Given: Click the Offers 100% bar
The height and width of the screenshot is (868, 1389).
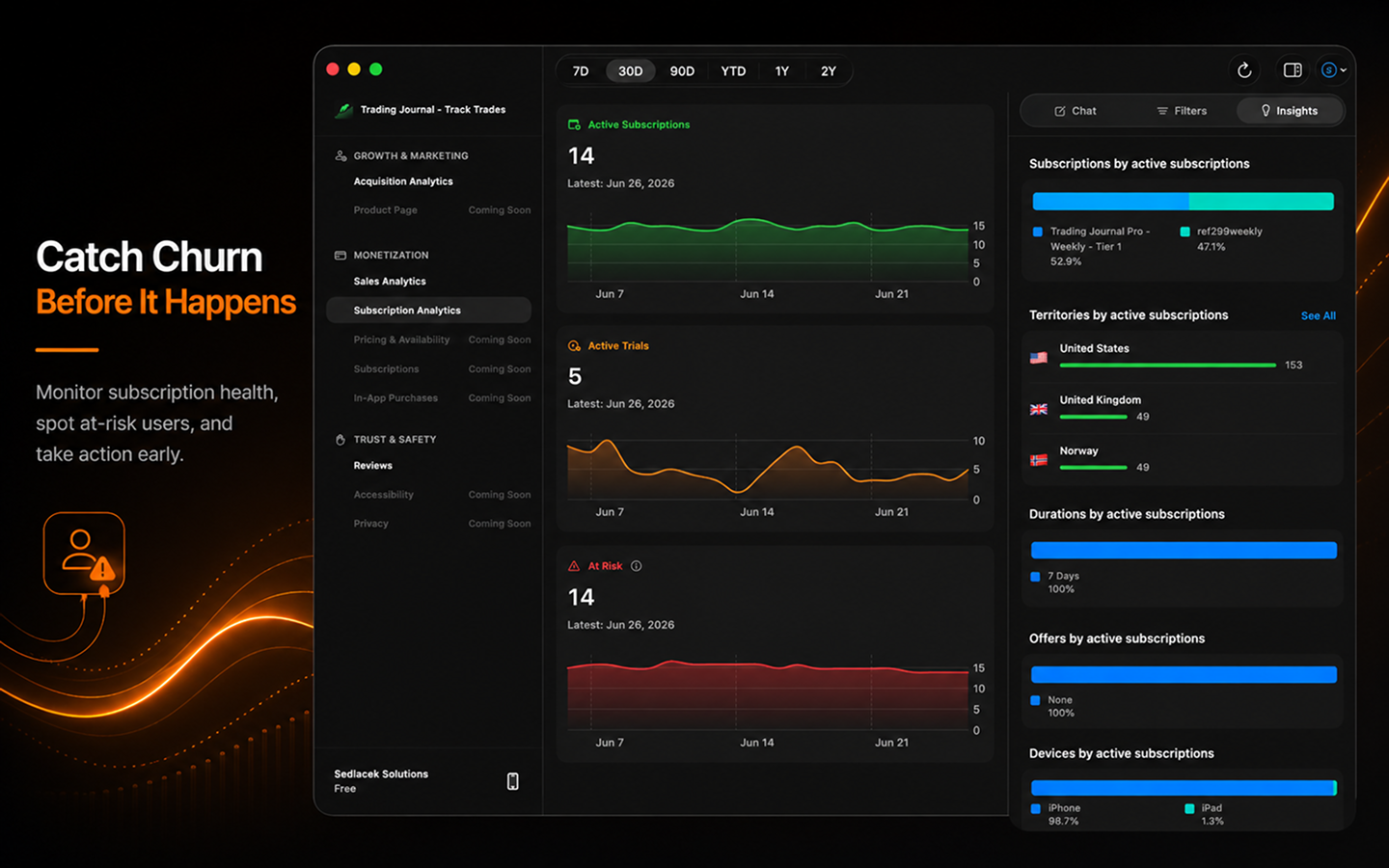Looking at the screenshot, I should click(1184, 674).
